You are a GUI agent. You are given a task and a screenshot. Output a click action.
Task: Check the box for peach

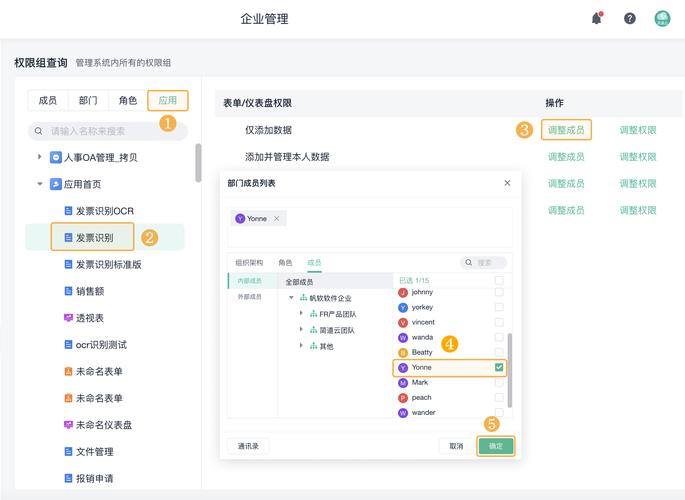click(x=499, y=397)
